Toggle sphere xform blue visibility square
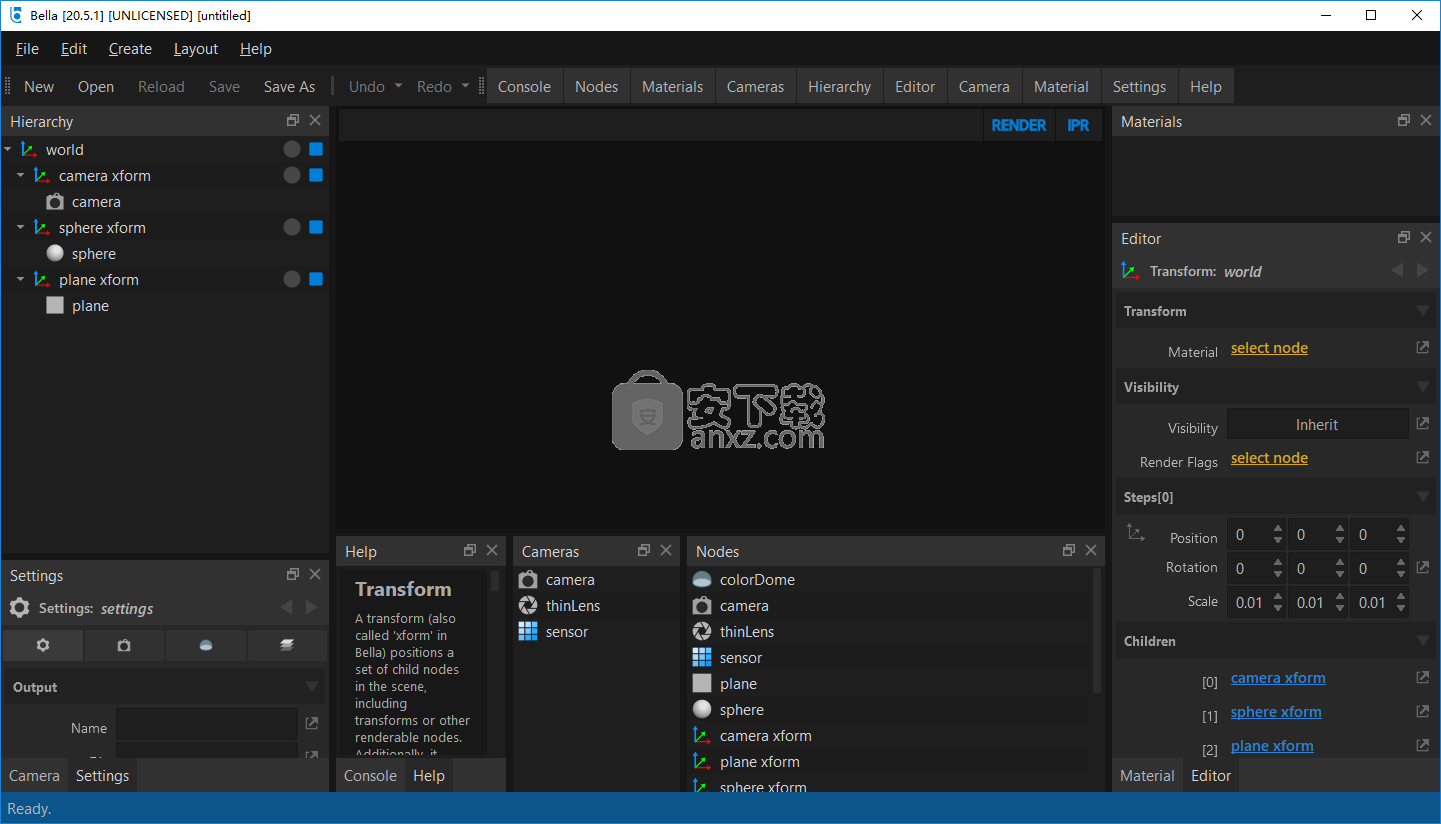Image resolution: width=1441 pixels, height=824 pixels. pyautogui.click(x=316, y=227)
